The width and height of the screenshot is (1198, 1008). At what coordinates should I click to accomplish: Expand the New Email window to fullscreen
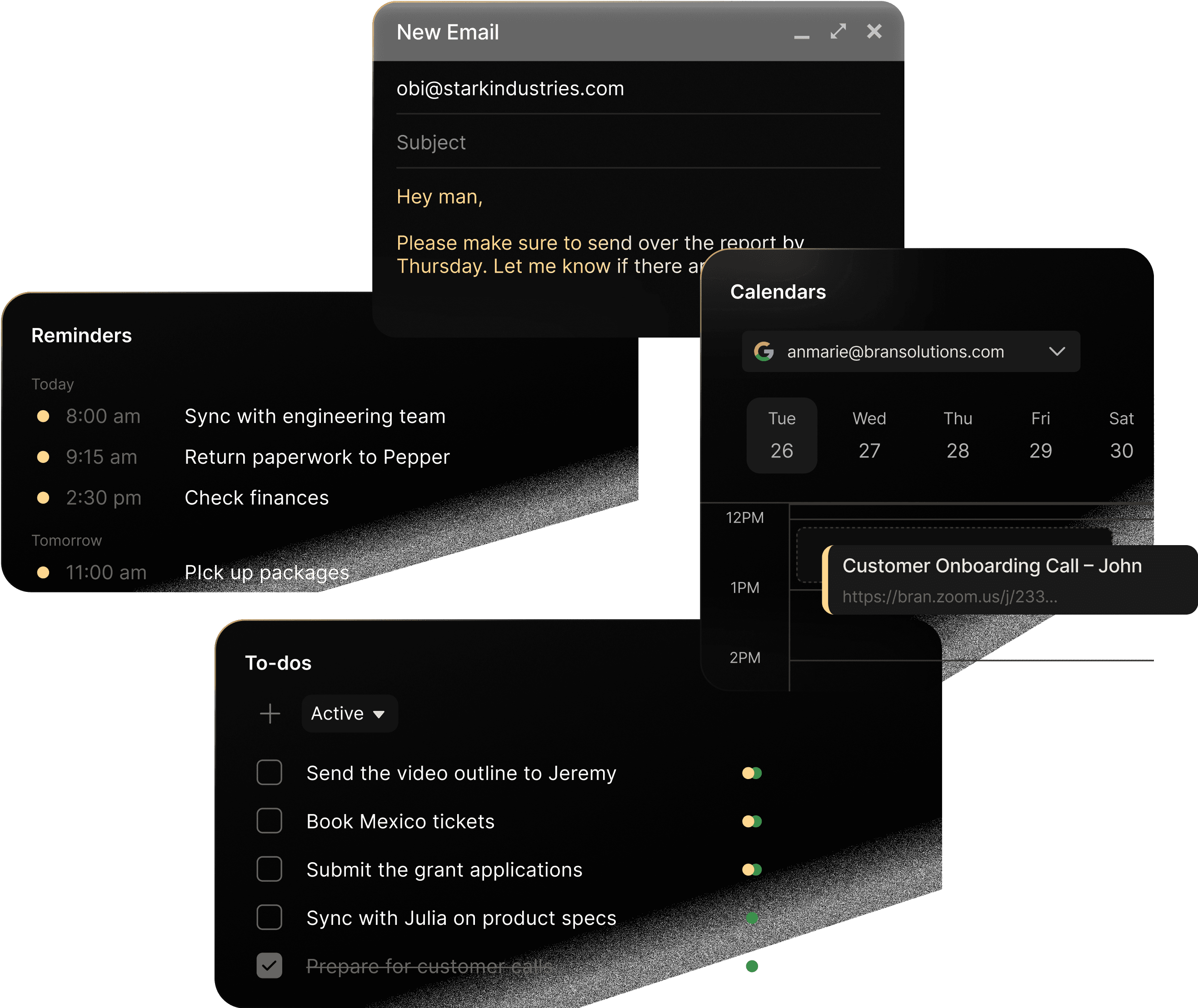(838, 31)
